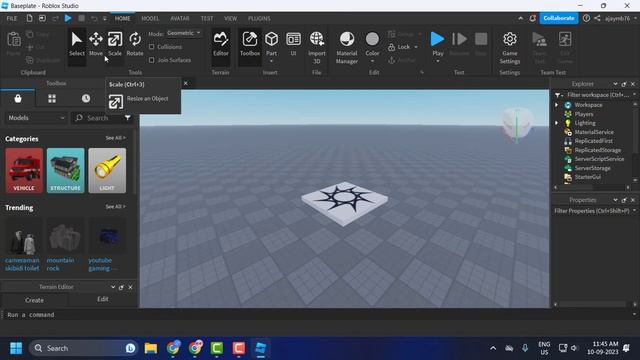Screen dimensions: 640x360
Task: Activate the Move tool
Action: (x=96, y=44)
